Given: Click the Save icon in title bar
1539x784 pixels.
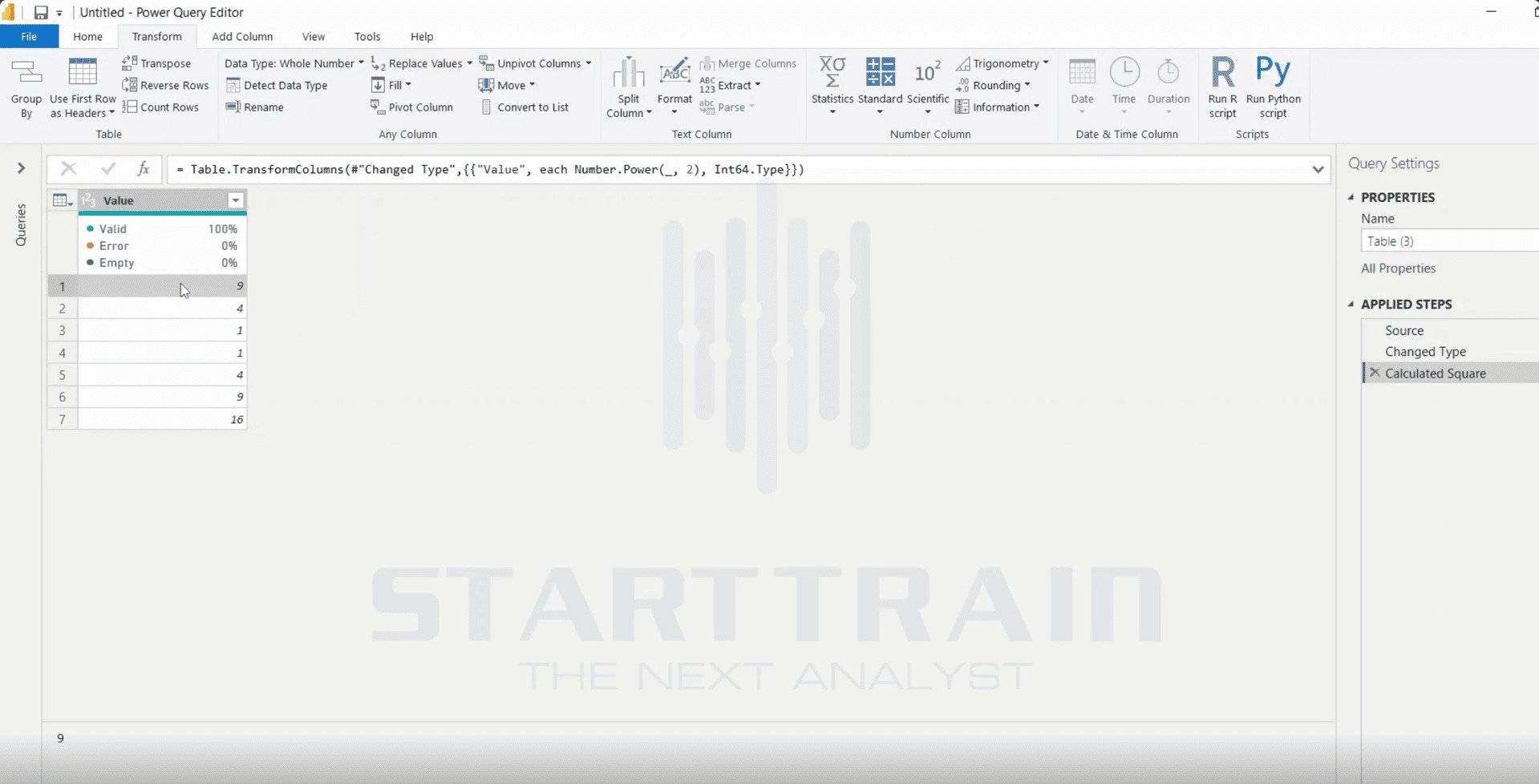Looking at the screenshot, I should pyautogui.click(x=40, y=12).
